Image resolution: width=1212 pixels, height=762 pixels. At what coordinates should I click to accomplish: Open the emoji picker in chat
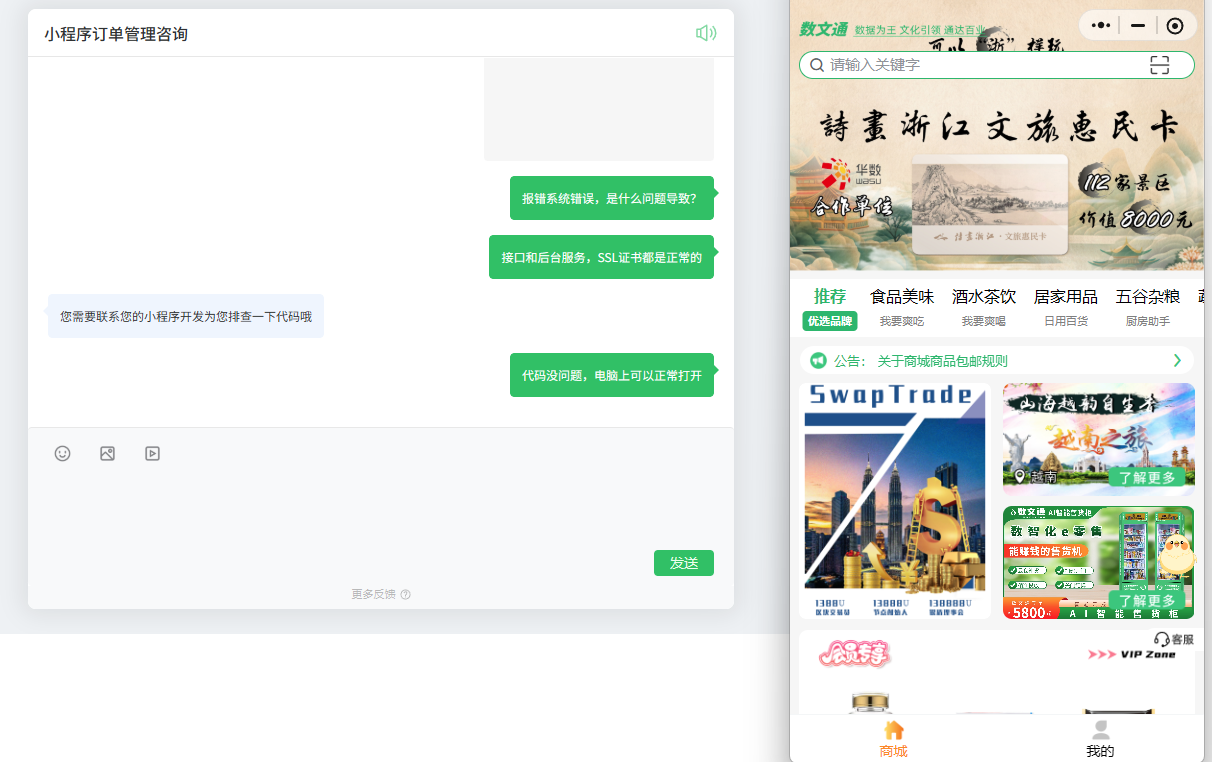(x=62, y=453)
